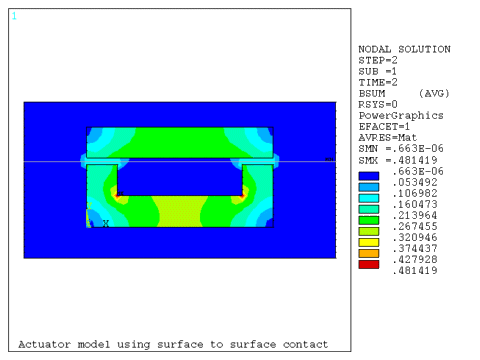
Task: Click the window number '1' label
Action: click(x=14, y=16)
